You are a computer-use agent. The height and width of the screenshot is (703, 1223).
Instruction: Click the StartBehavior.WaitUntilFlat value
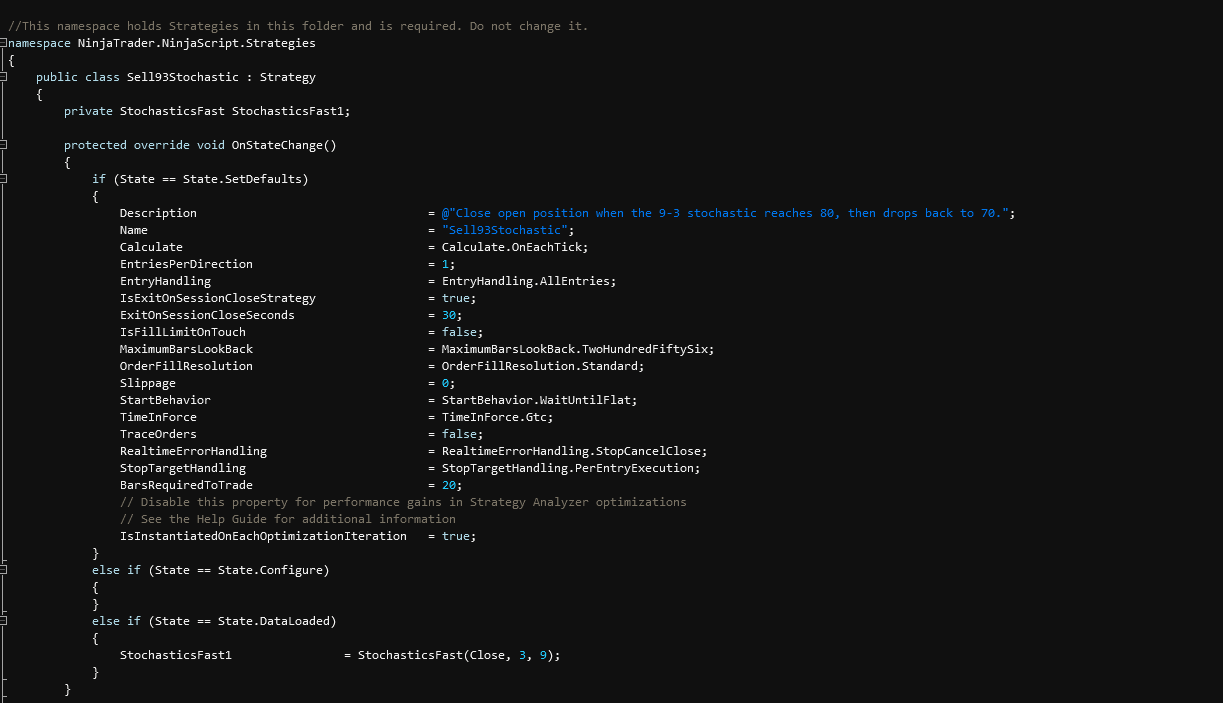536,400
